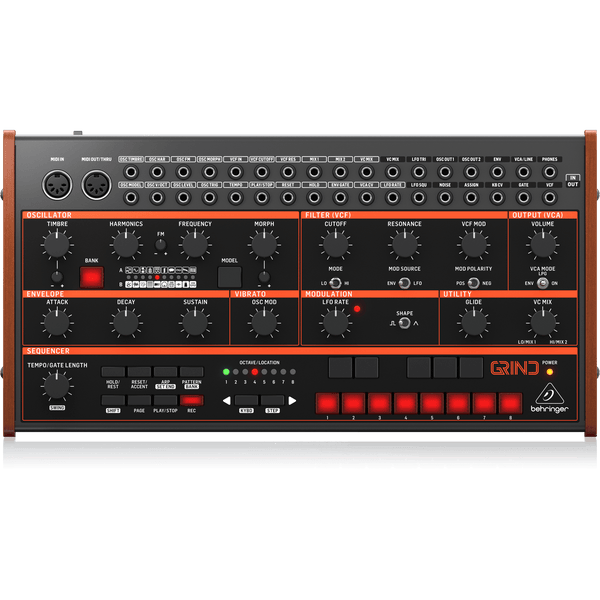
Task: Click the right arrow octave button
Action: click(292, 401)
